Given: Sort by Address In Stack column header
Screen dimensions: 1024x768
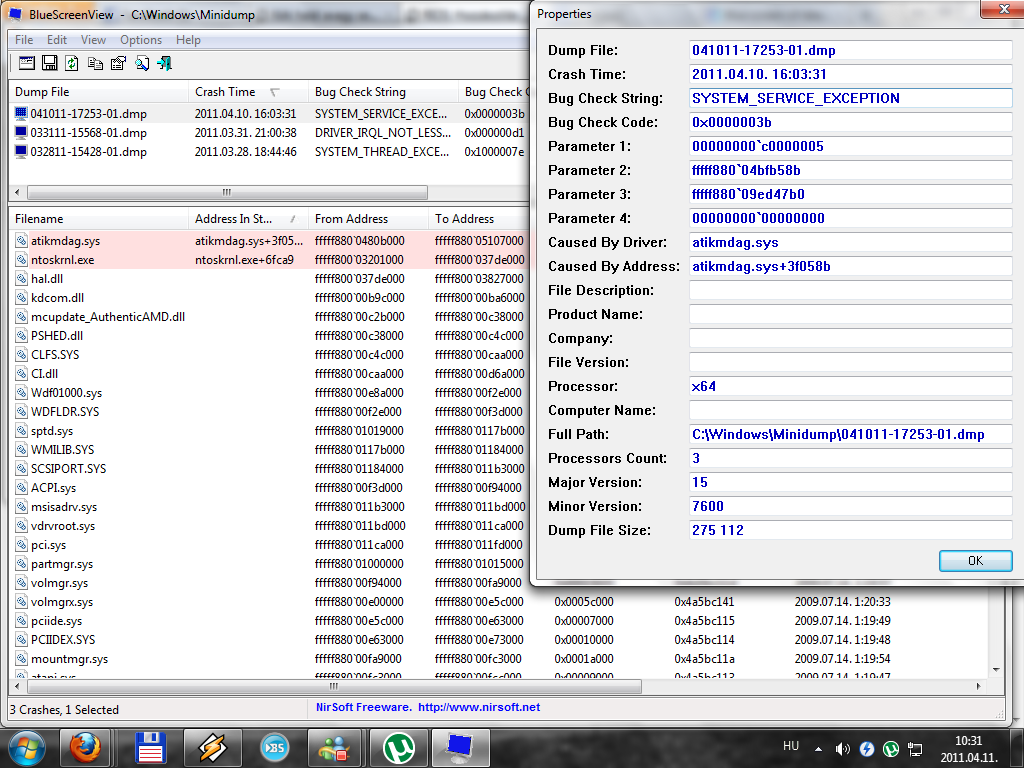Looking at the screenshot, I should click(249, 219).
